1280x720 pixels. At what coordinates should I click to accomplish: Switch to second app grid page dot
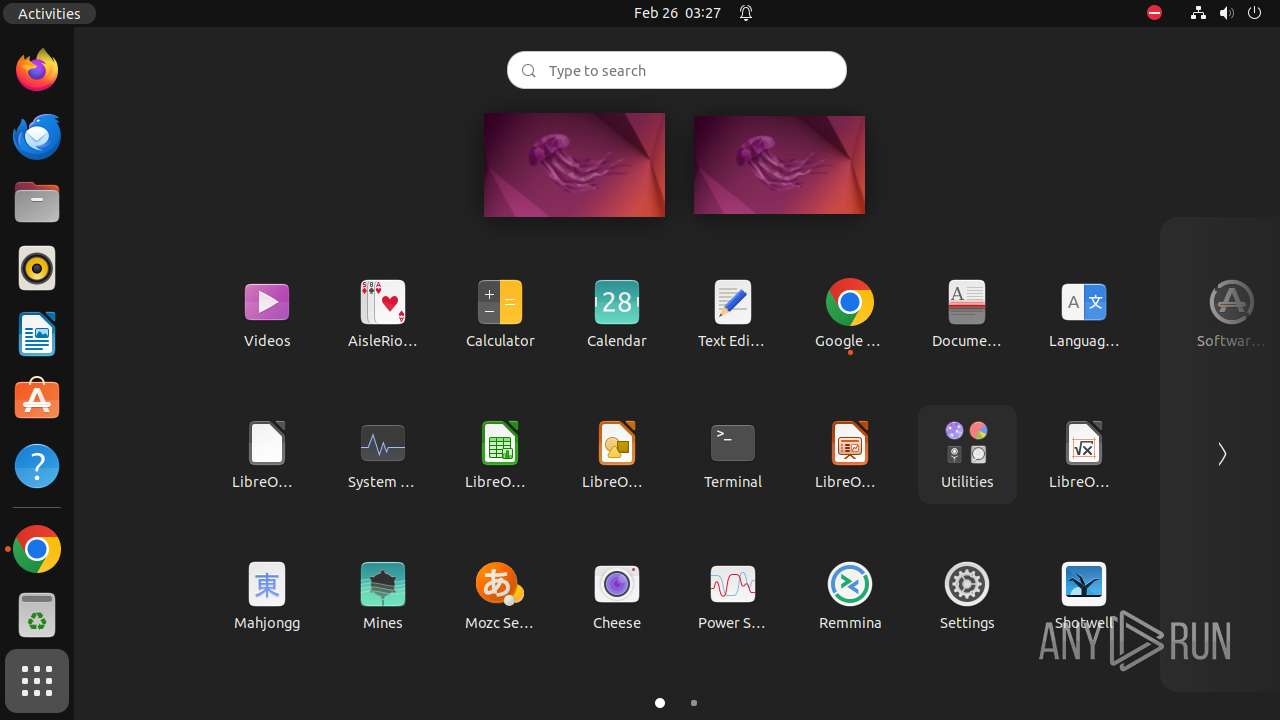(694, 703)
